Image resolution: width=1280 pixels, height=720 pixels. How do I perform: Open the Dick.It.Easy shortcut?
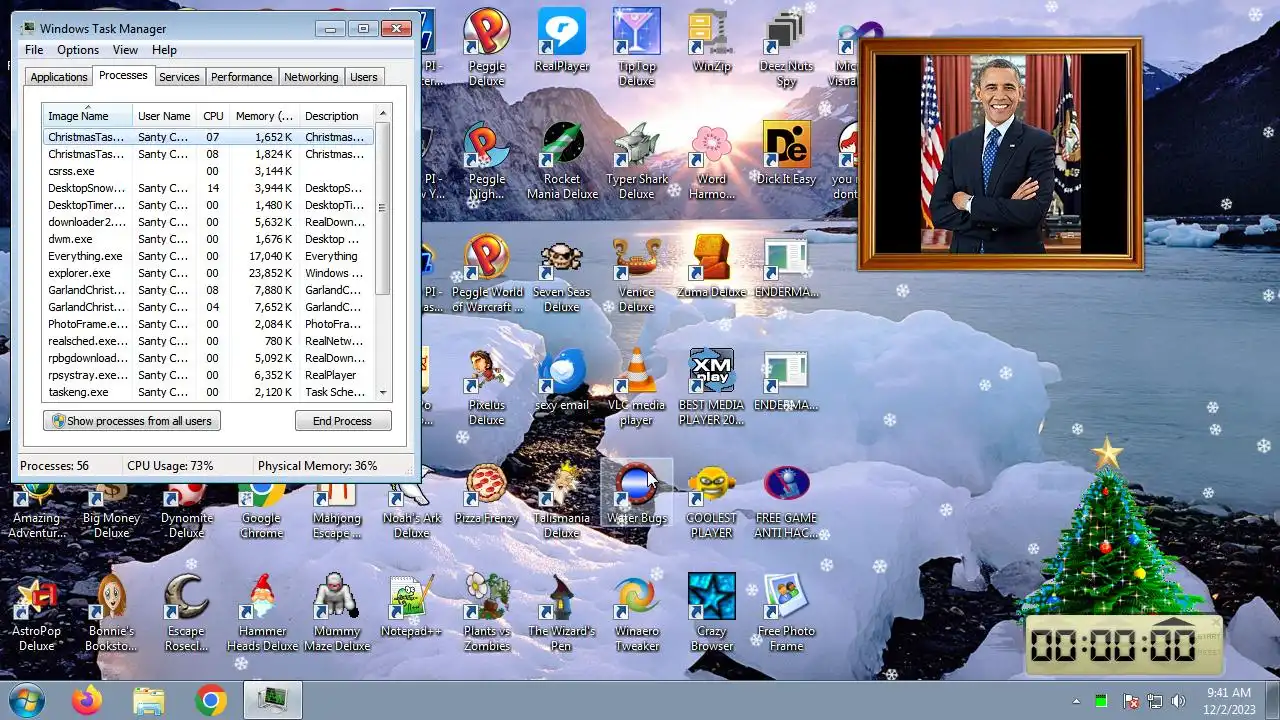pyautogui.click(x=787, y=153)
